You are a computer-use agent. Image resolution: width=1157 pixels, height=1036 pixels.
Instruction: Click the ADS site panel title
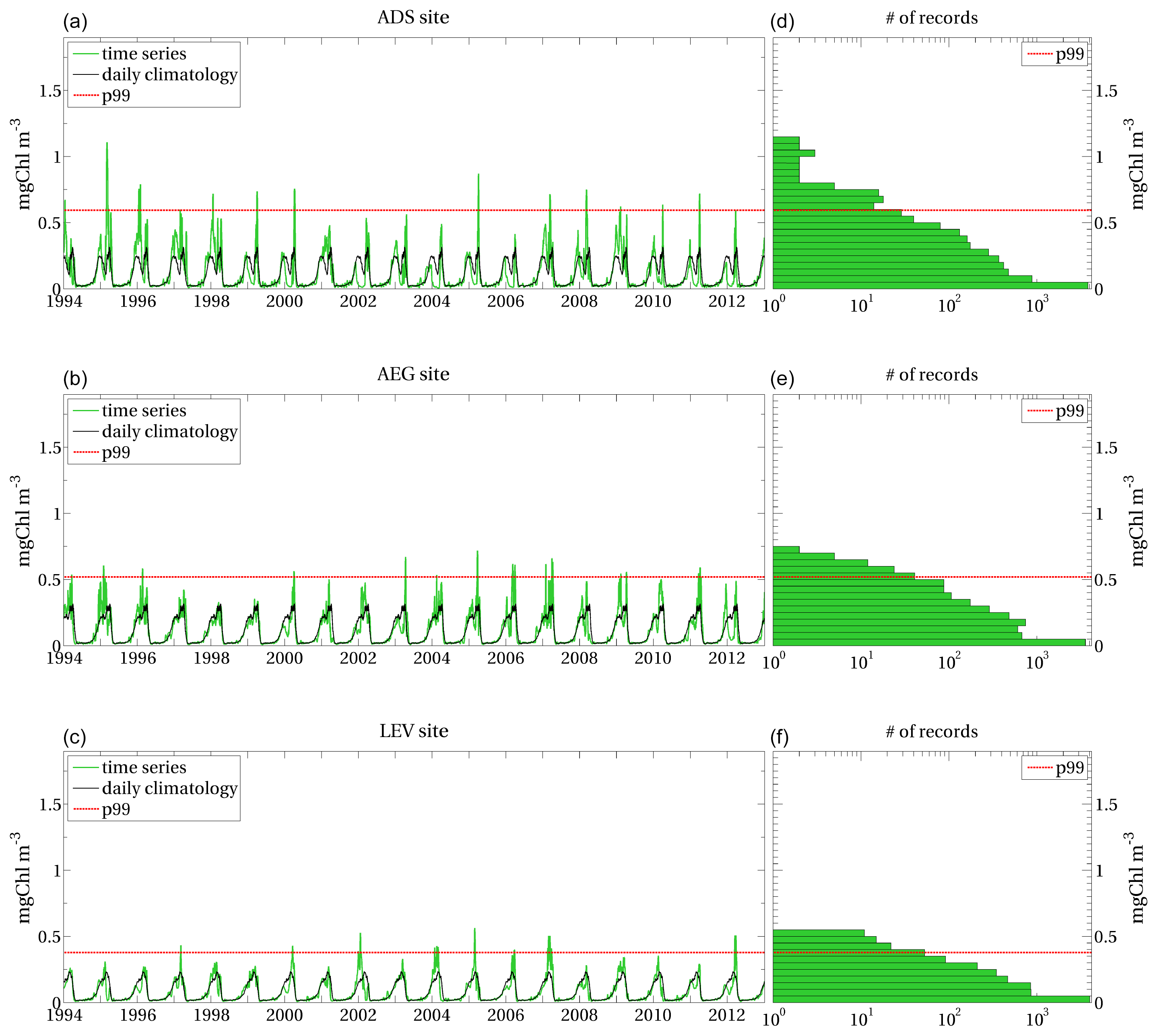point(413,18)
